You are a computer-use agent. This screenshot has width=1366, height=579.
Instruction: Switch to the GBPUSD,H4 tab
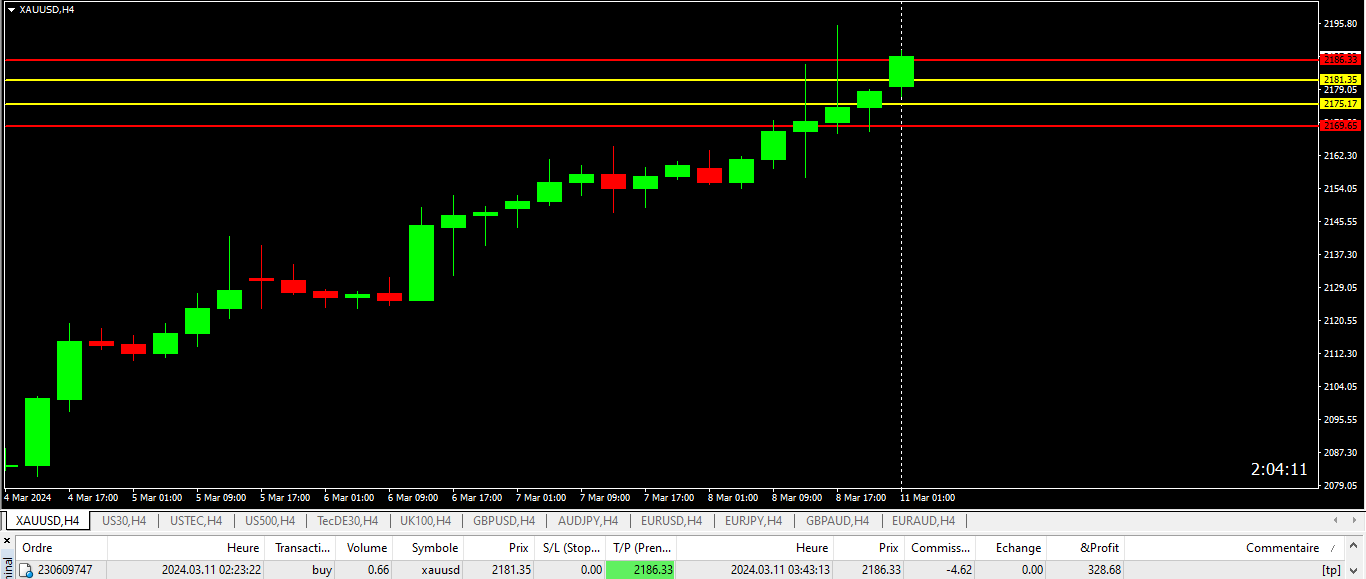click(x=504, y=521)
